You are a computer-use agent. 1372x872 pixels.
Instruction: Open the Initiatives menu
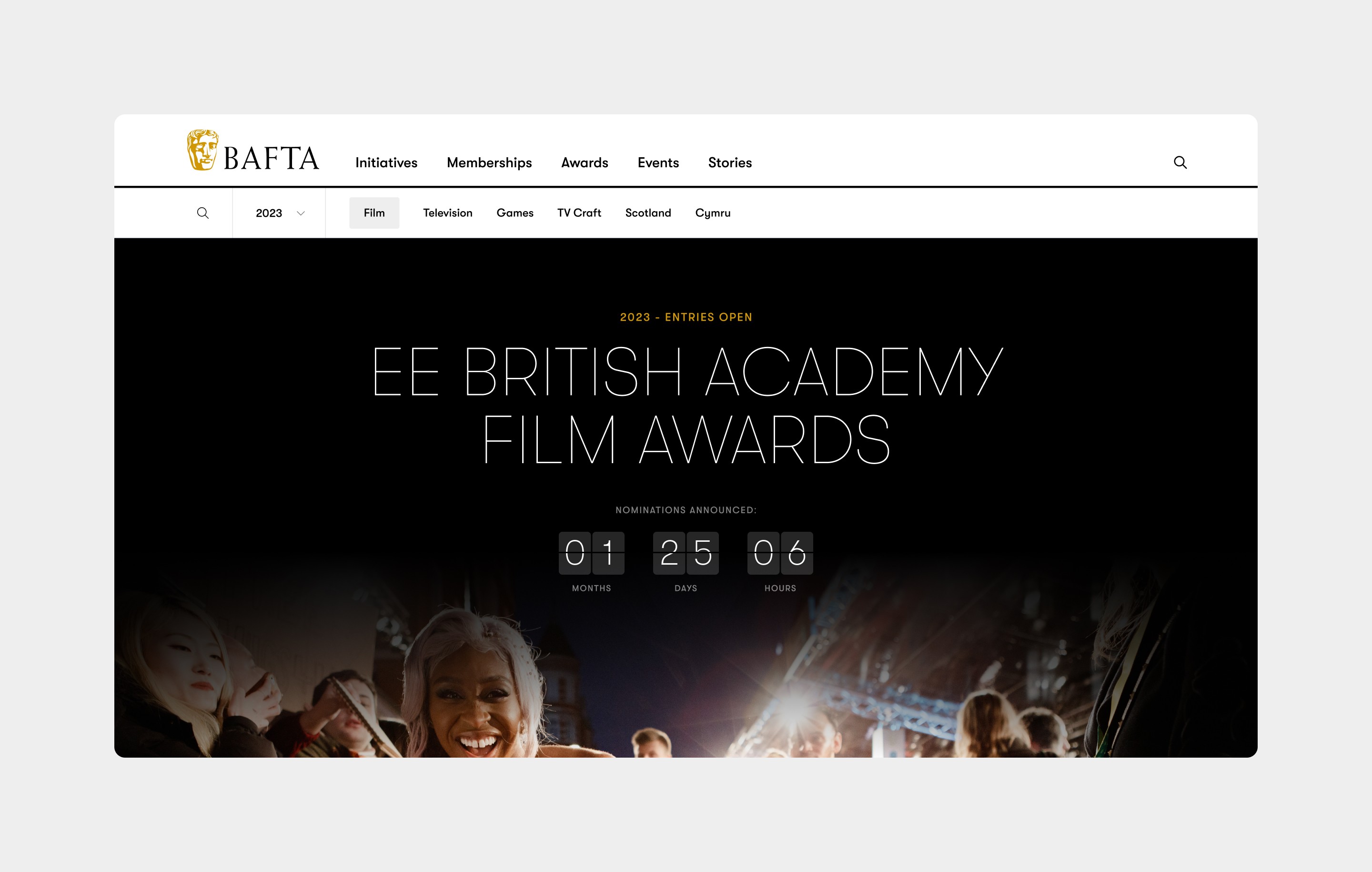pos(386,163)
